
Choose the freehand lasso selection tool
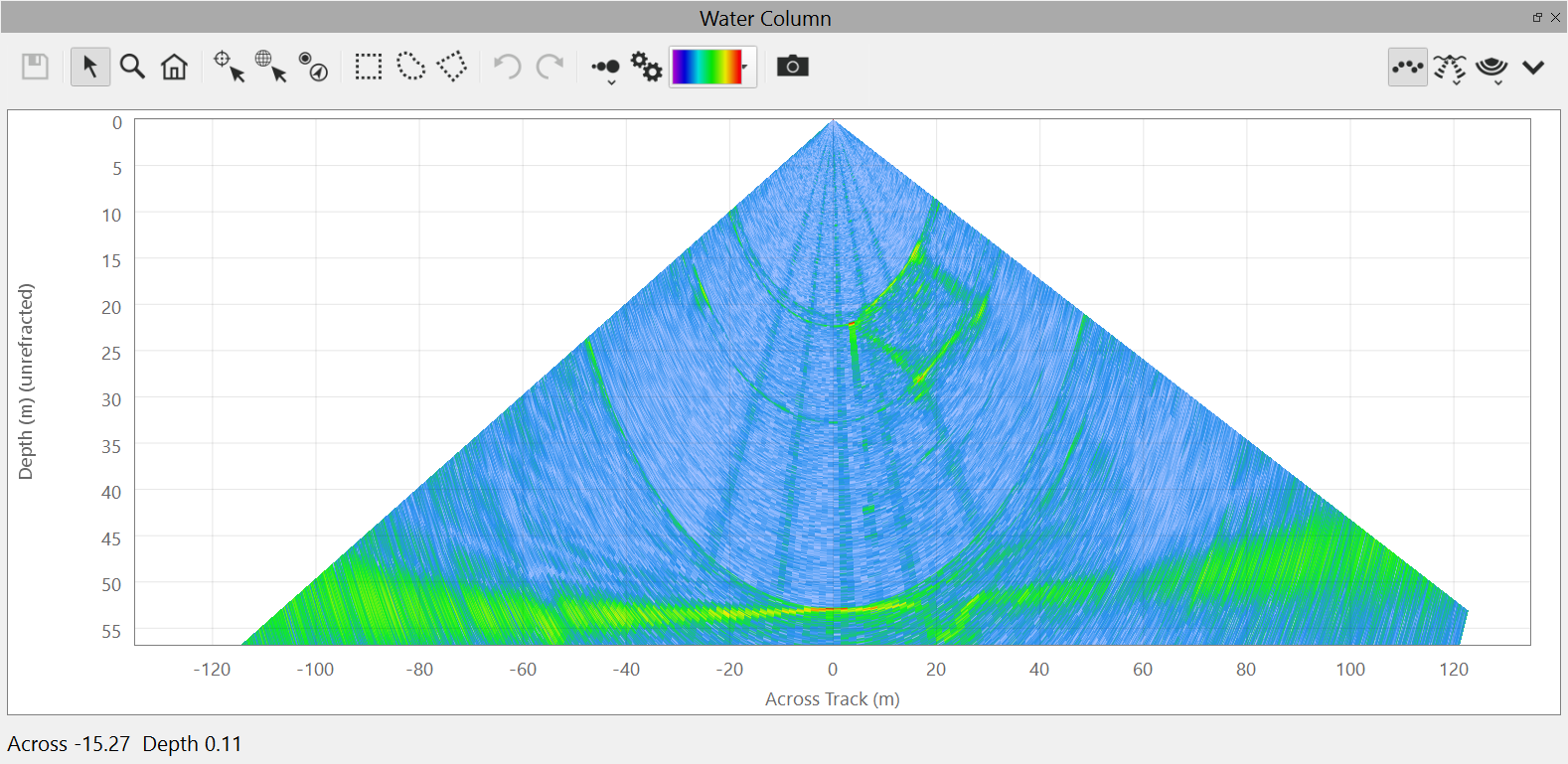pyautogui.click(x=410, y=67)
